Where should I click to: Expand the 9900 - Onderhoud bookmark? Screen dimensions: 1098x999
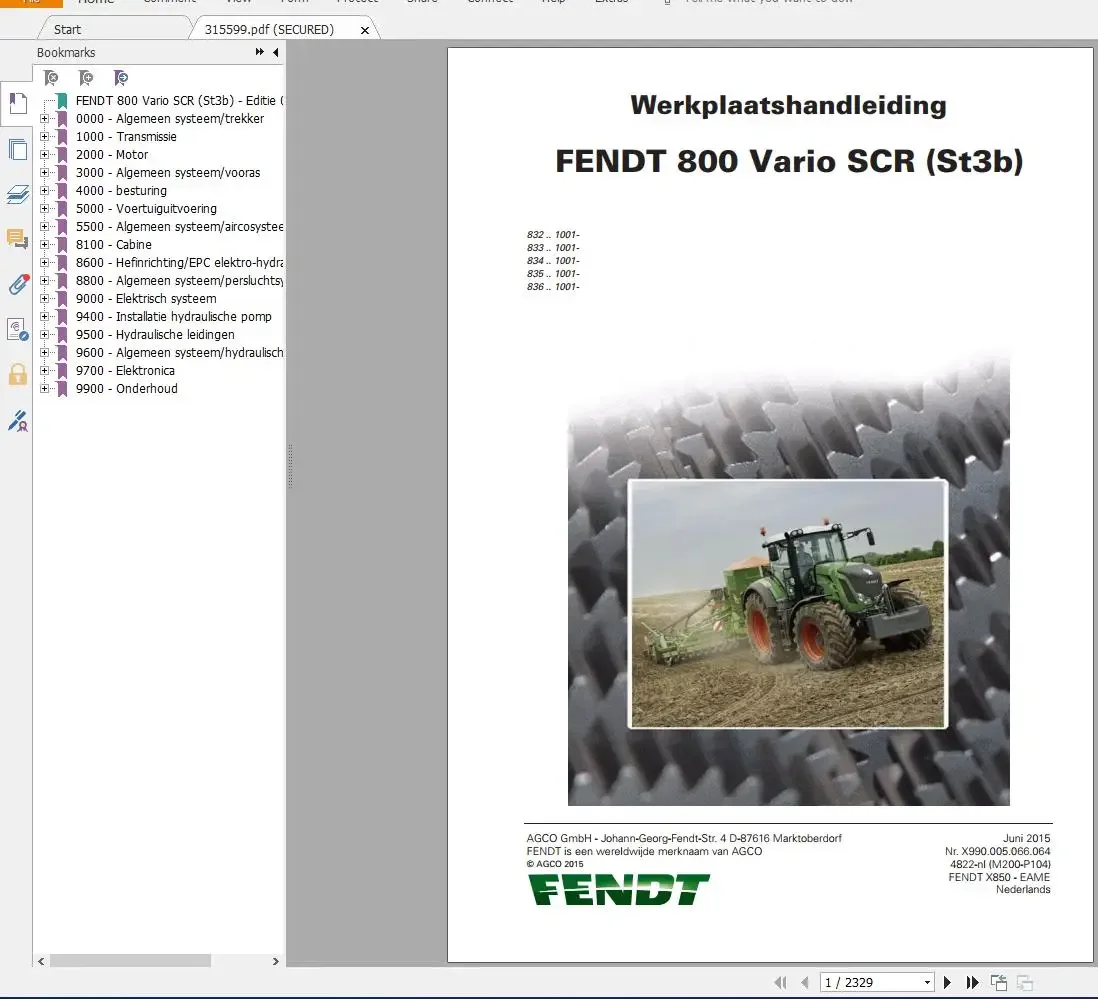tap(45, 389)
